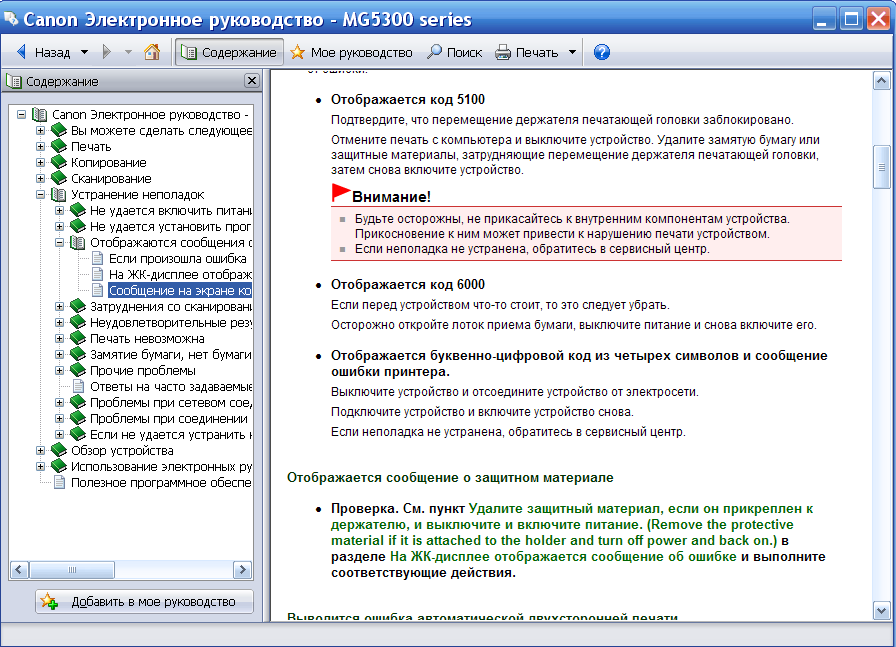The image size is (896, 647).
Task: Click book icon beside Проблемы при соединении
Action: 78,418
